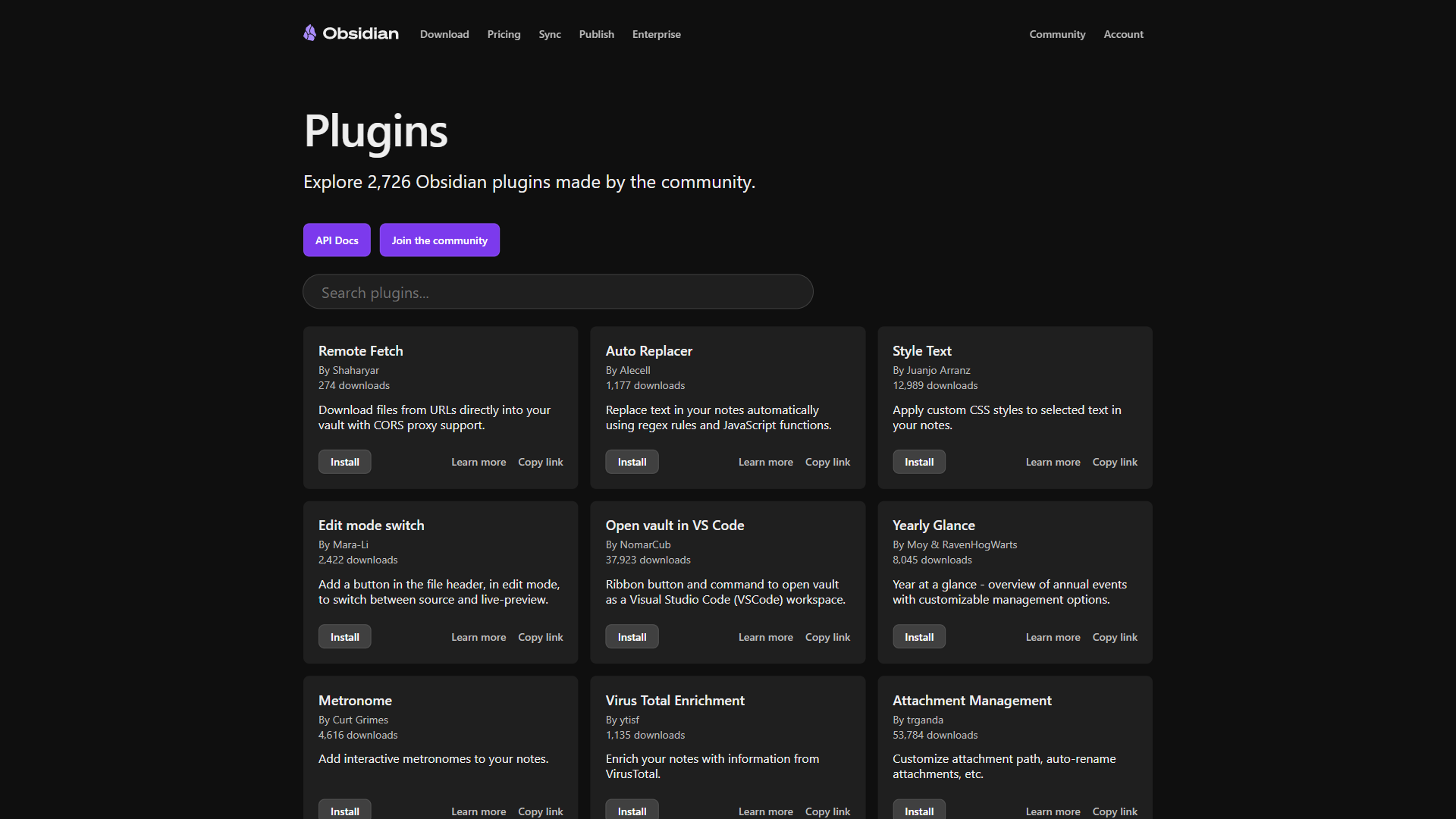The image size is (1456, 819).
Task: Open the Account page link
Action: [1123, 34]
